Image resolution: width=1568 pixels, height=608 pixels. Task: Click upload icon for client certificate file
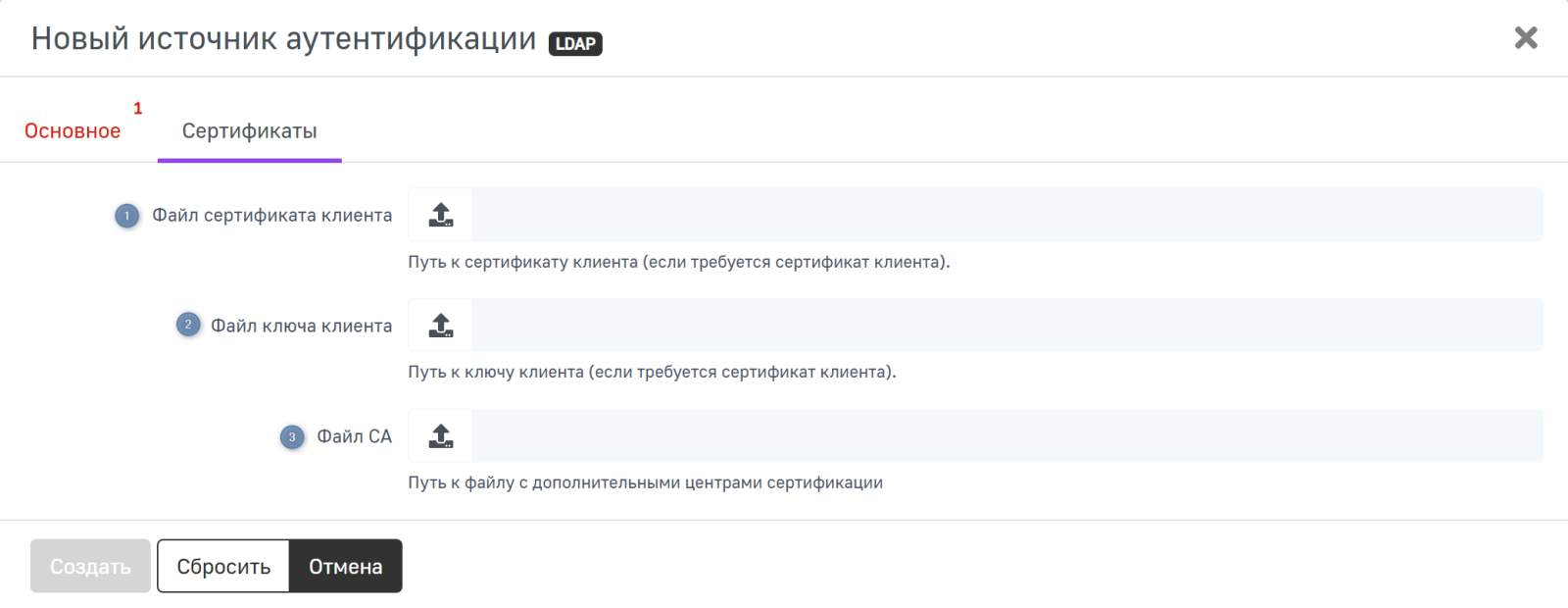(441, 215)
